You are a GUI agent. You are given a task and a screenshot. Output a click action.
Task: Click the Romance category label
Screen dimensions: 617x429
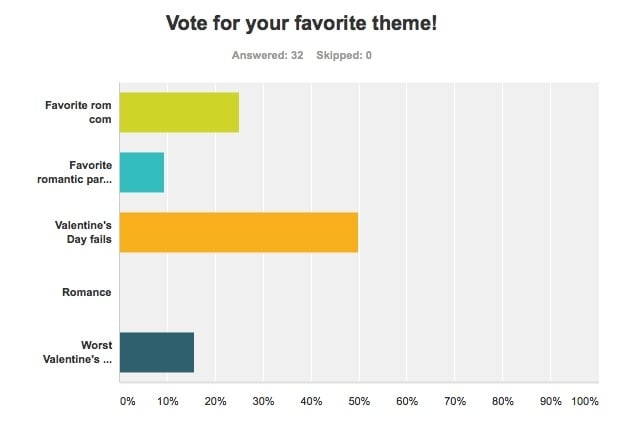click(x=87, y=292)
